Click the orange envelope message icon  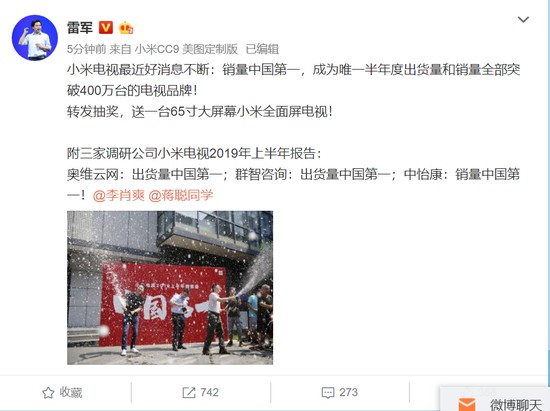pyautogui.click(x=467, y=404)
